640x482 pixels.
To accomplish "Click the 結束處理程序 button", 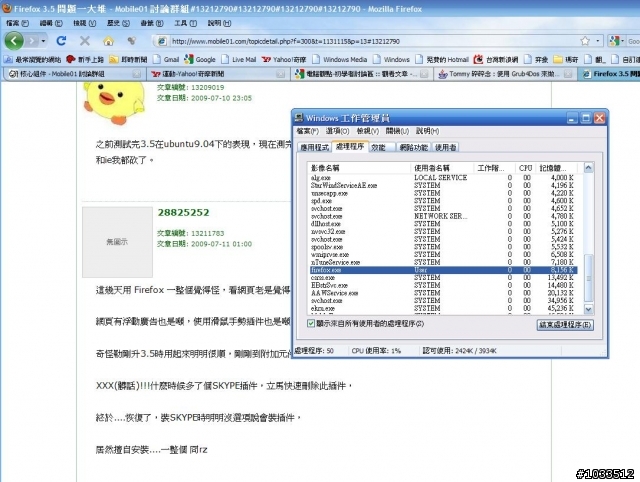I will [565, 325].
